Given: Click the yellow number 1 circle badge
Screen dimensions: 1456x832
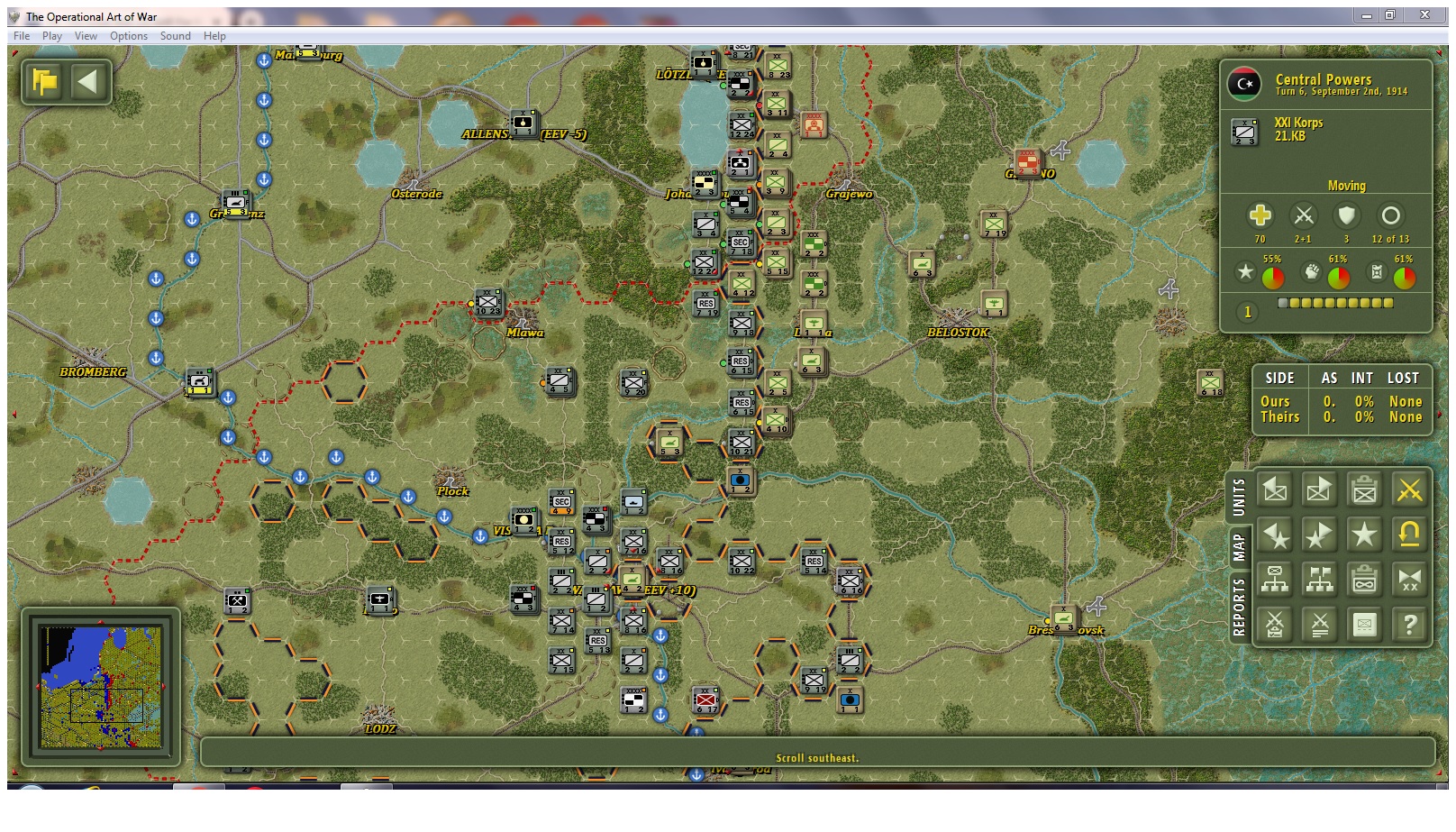Looking at the screenshot, I should tap(1247, 312).
